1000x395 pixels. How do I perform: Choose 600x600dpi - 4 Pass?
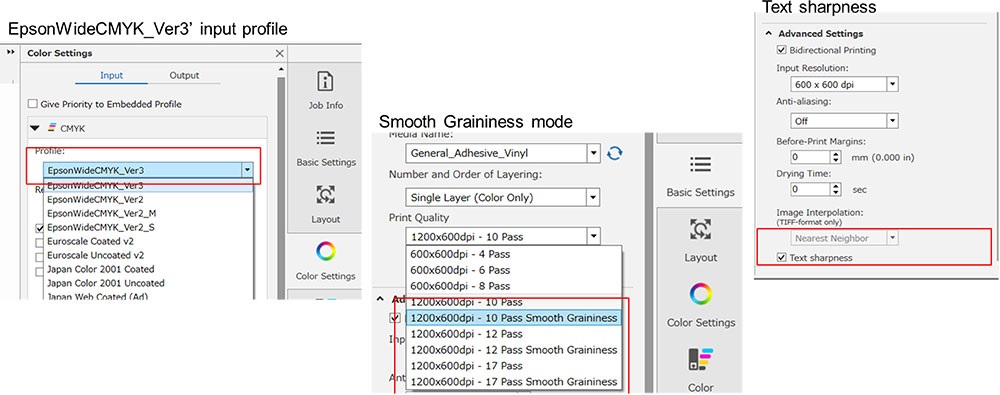point(513,254)
